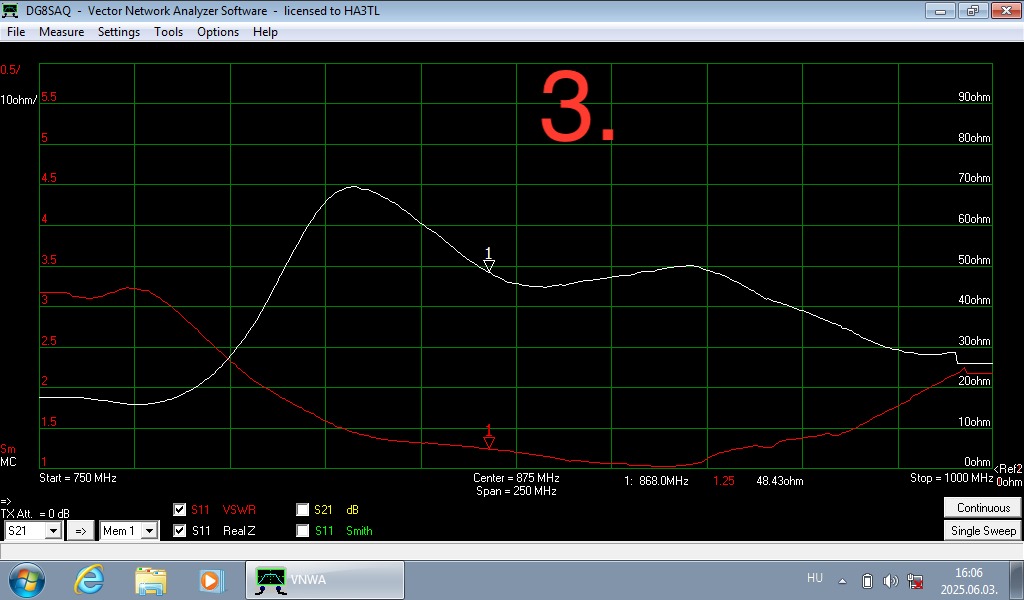1024x600 pixels.
Task: Show hidden system tray icons arrow
Action: click(x=842, y=580)
